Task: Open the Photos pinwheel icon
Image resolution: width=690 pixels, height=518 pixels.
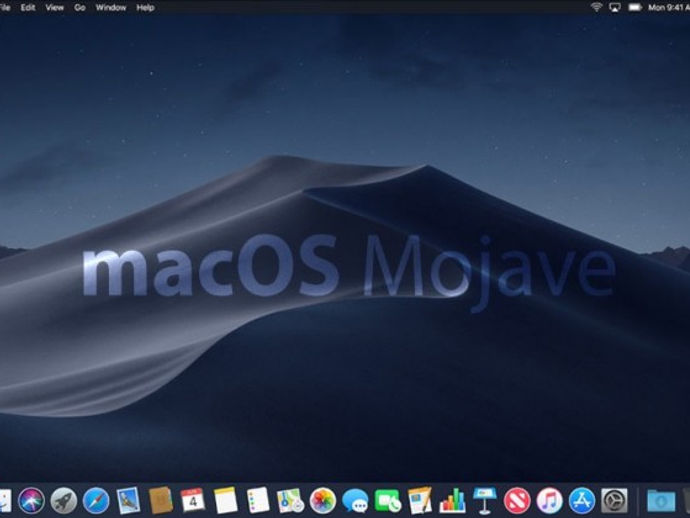Action: (x=323, y=501)
